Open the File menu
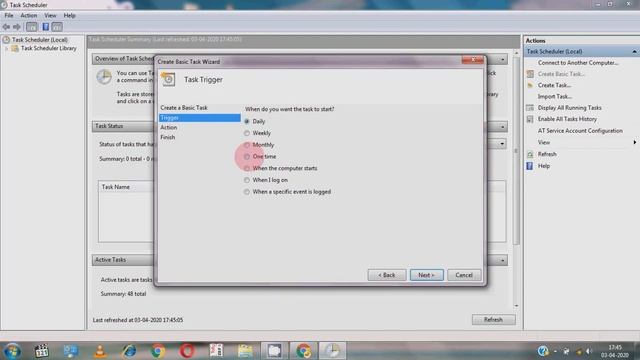This screenshot has height=360, width=640. [x=9, y=16]
